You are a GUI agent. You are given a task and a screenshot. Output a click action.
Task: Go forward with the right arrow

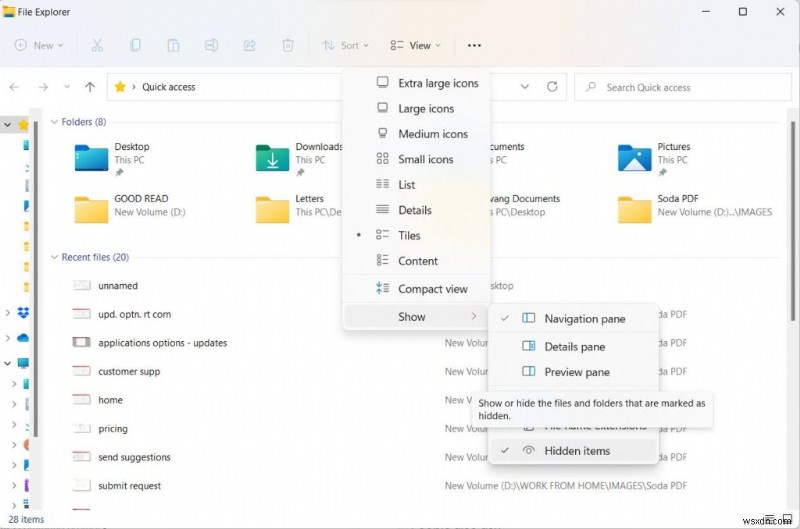pos(43,87)
